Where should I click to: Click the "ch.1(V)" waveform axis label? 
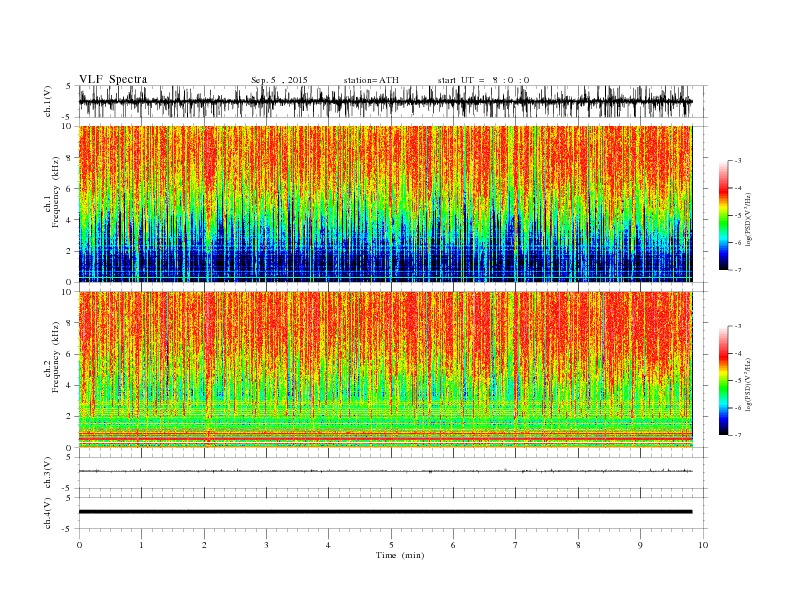[48, 102]
